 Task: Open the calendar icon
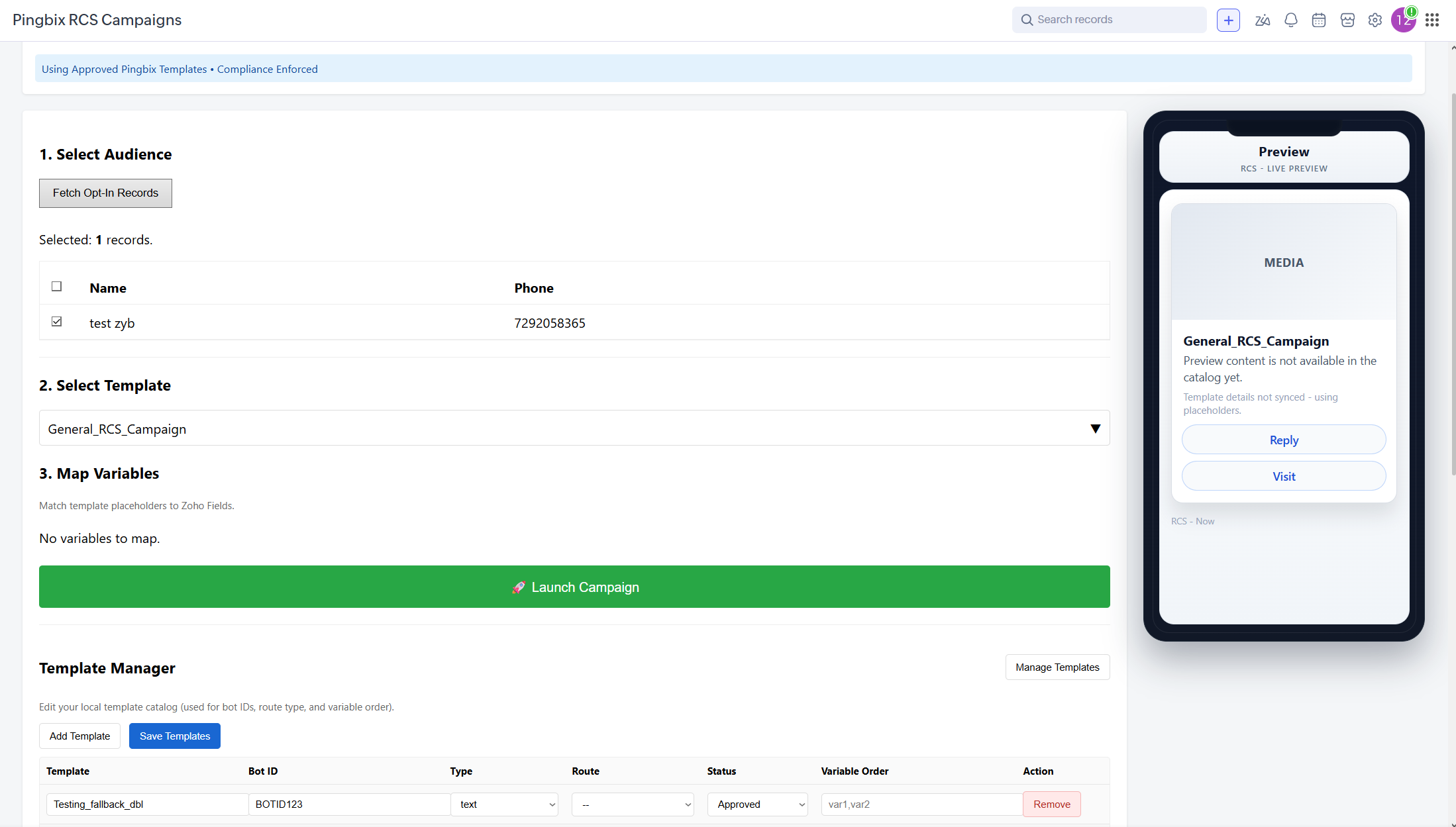(x=1319, y=20)
